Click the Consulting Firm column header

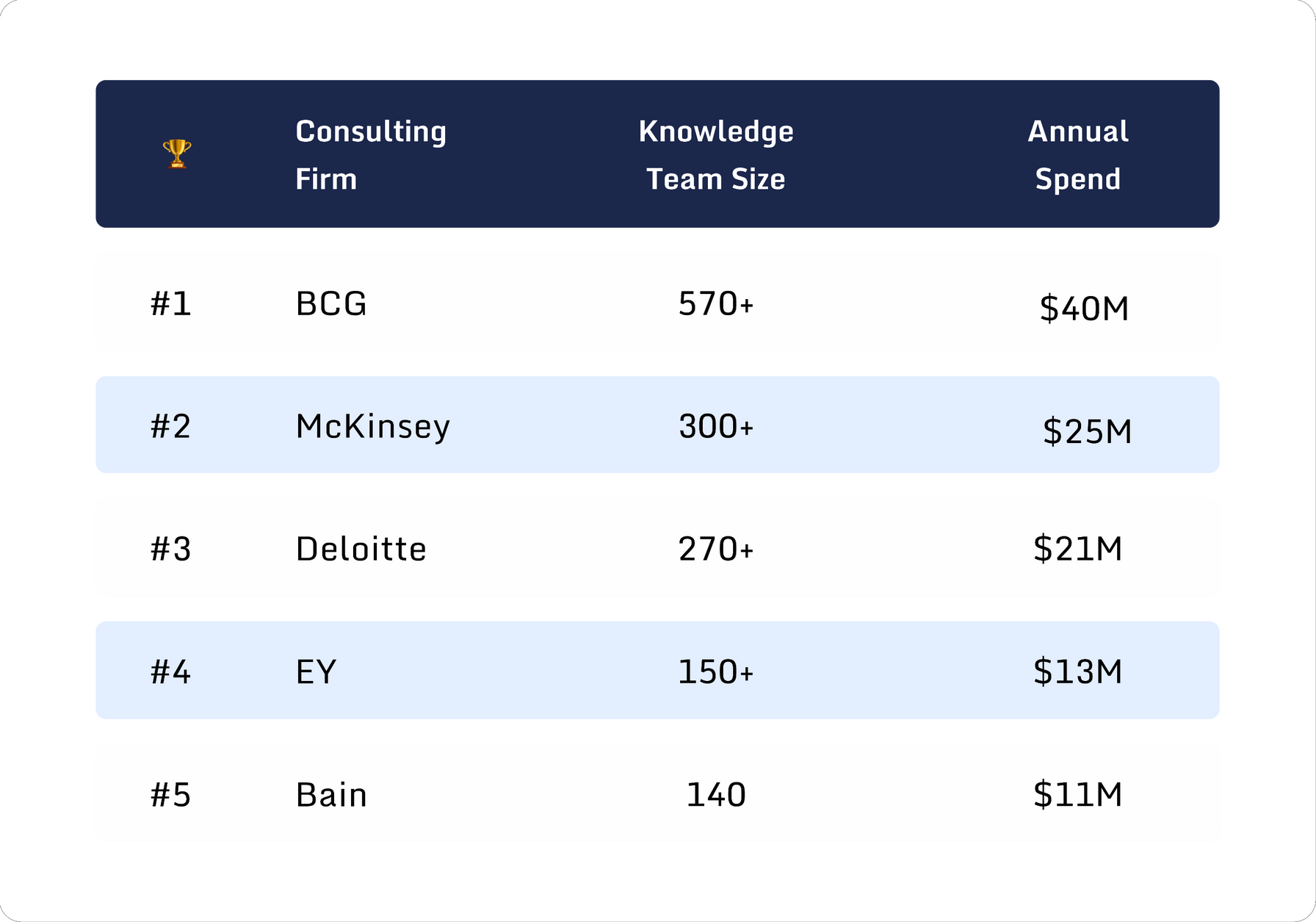point(371,155)
